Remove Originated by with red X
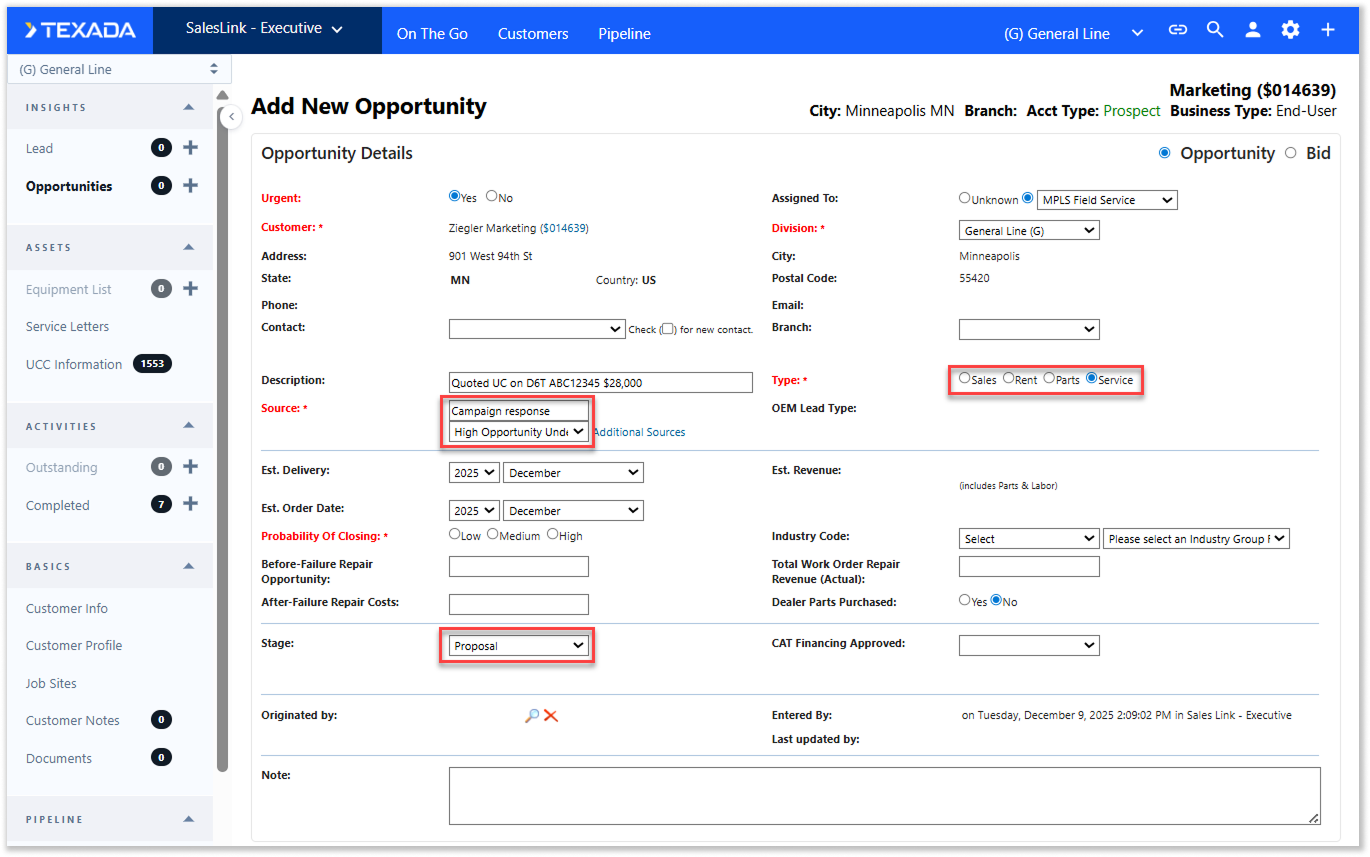This screenshot has height=857, width=1370. point(551,716)
